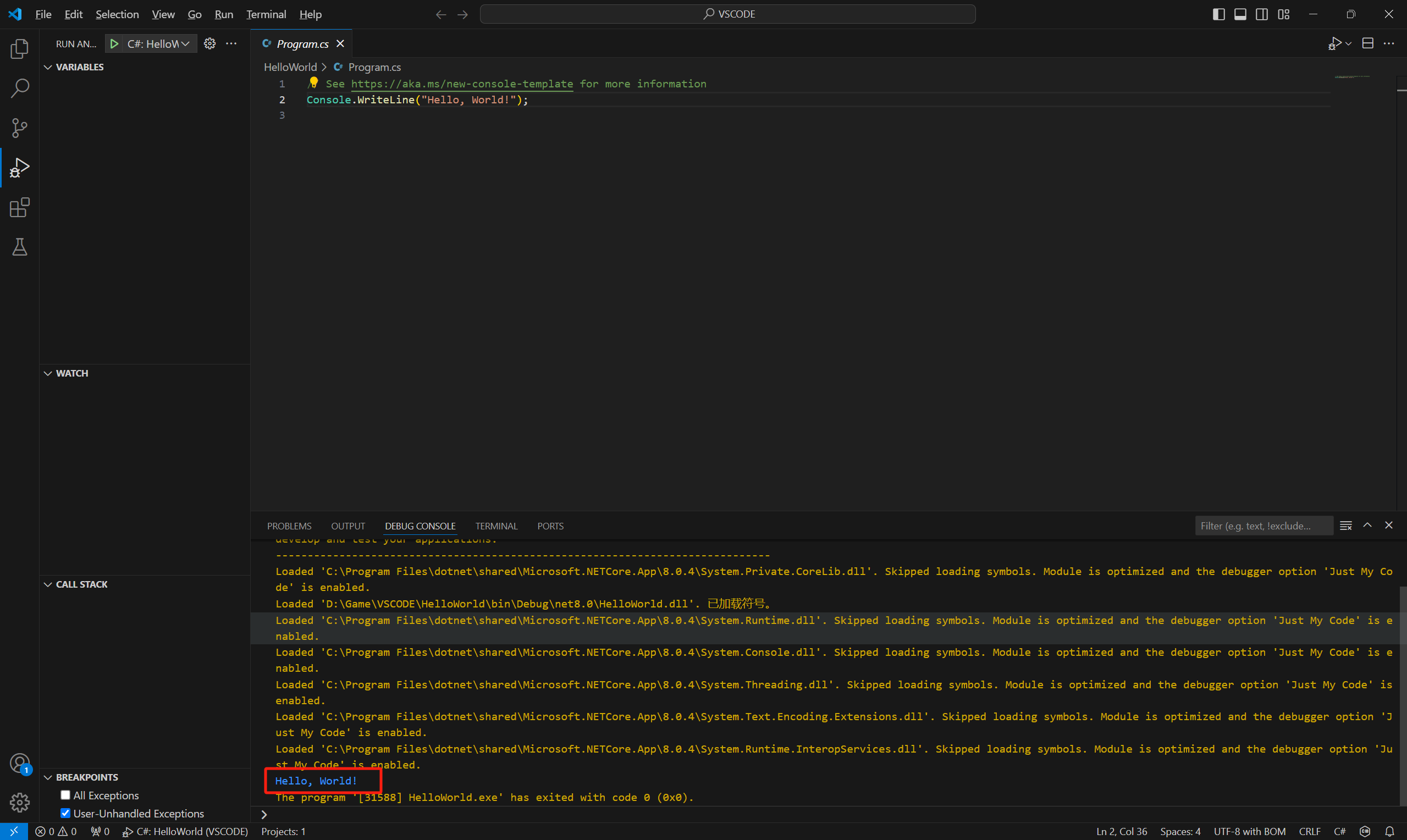Toggle the secondary side bar layout icon

tap(1261, 14)
